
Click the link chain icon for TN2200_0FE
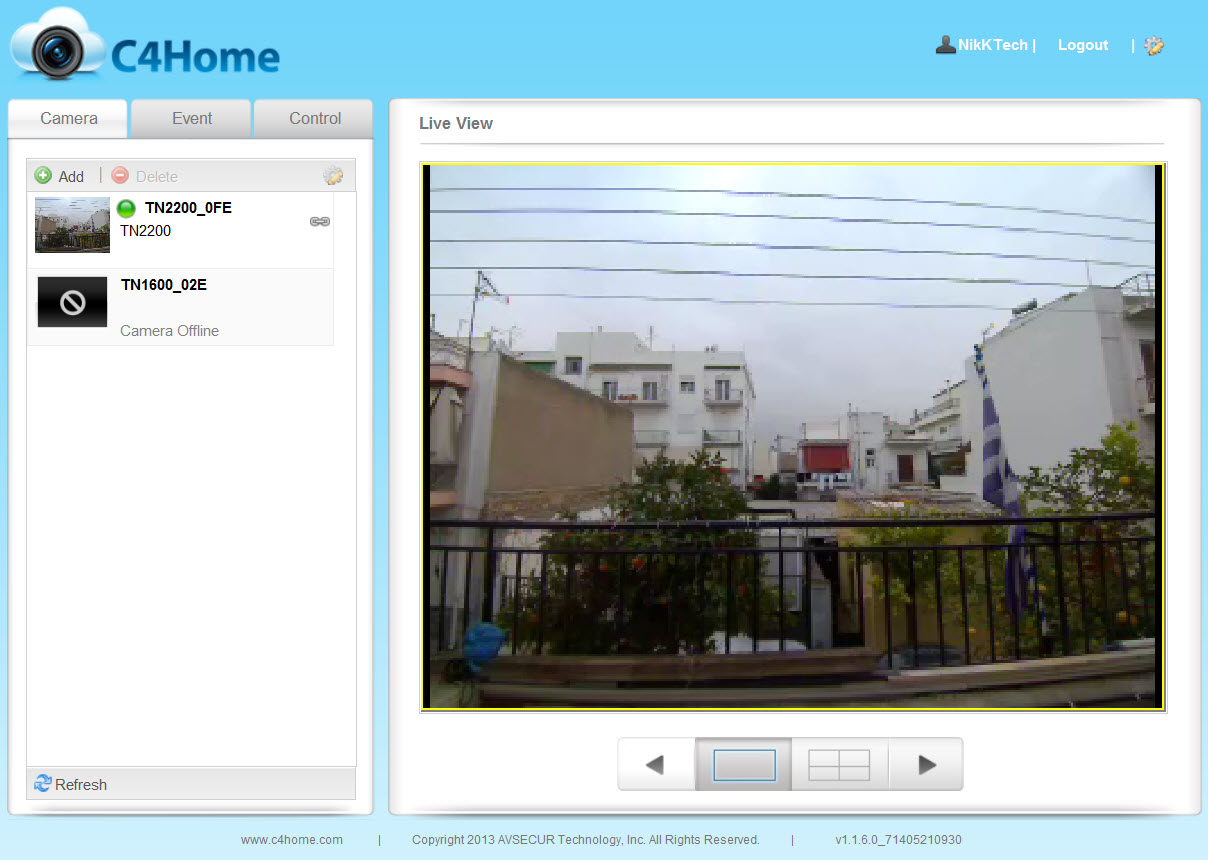[320, 222]
